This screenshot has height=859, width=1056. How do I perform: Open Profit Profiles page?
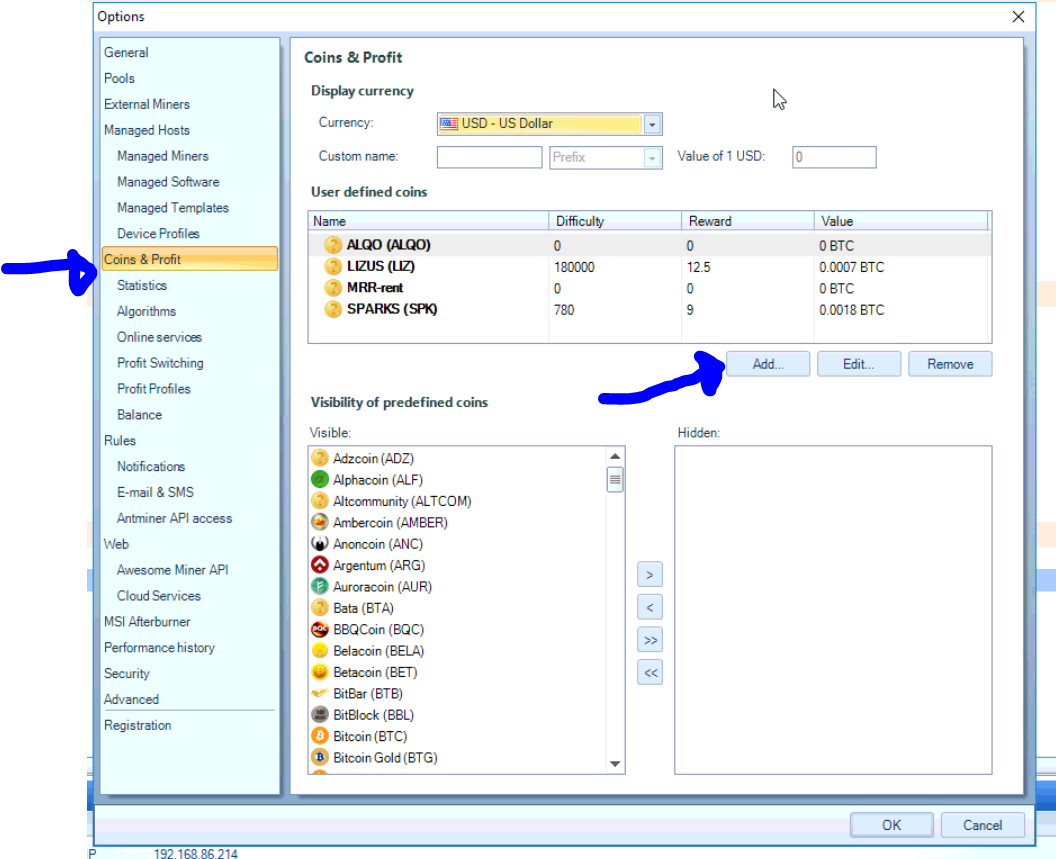(154, 389)
